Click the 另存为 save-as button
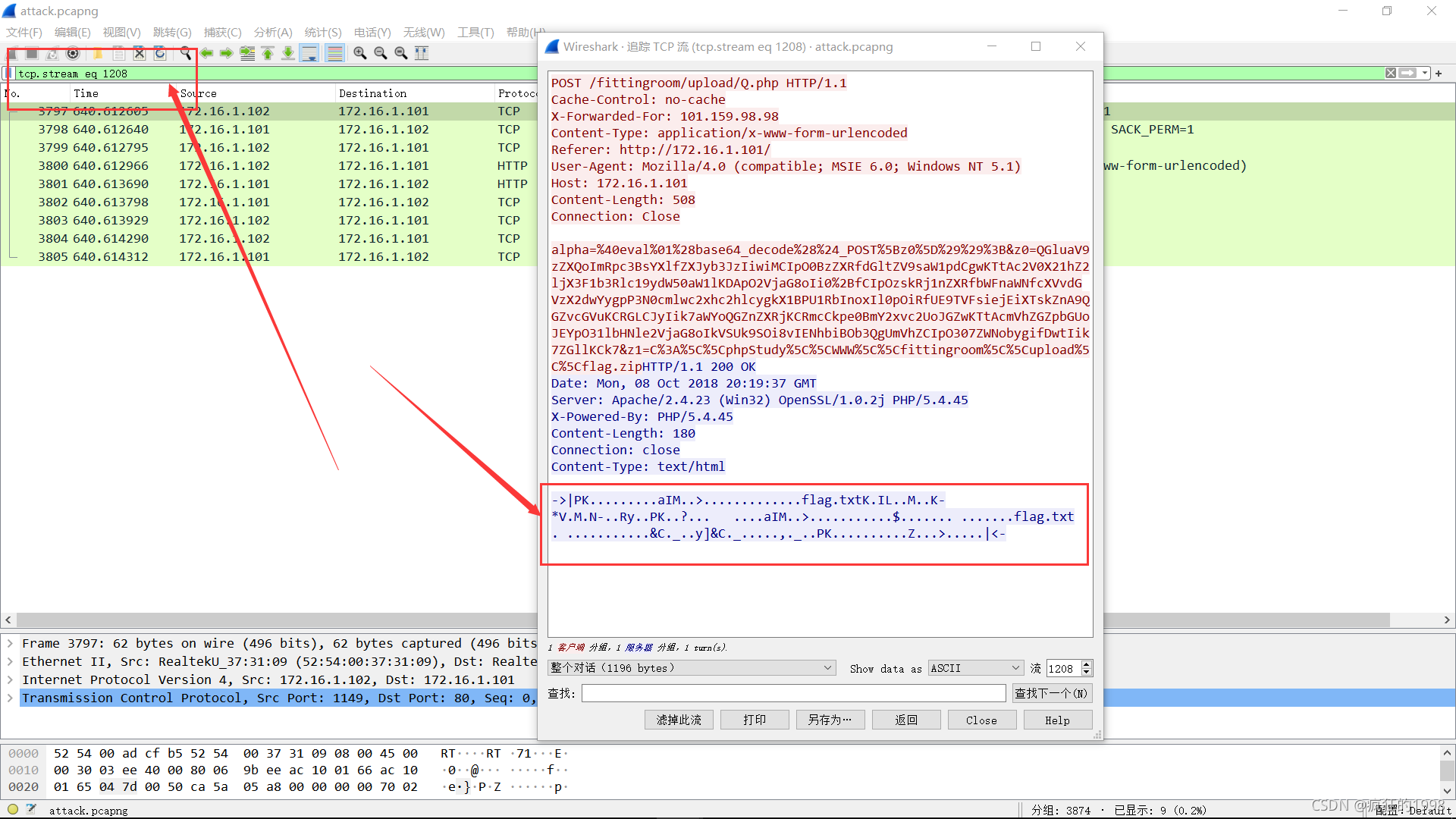The image size is (1456, 819). [x=830, y=720]
